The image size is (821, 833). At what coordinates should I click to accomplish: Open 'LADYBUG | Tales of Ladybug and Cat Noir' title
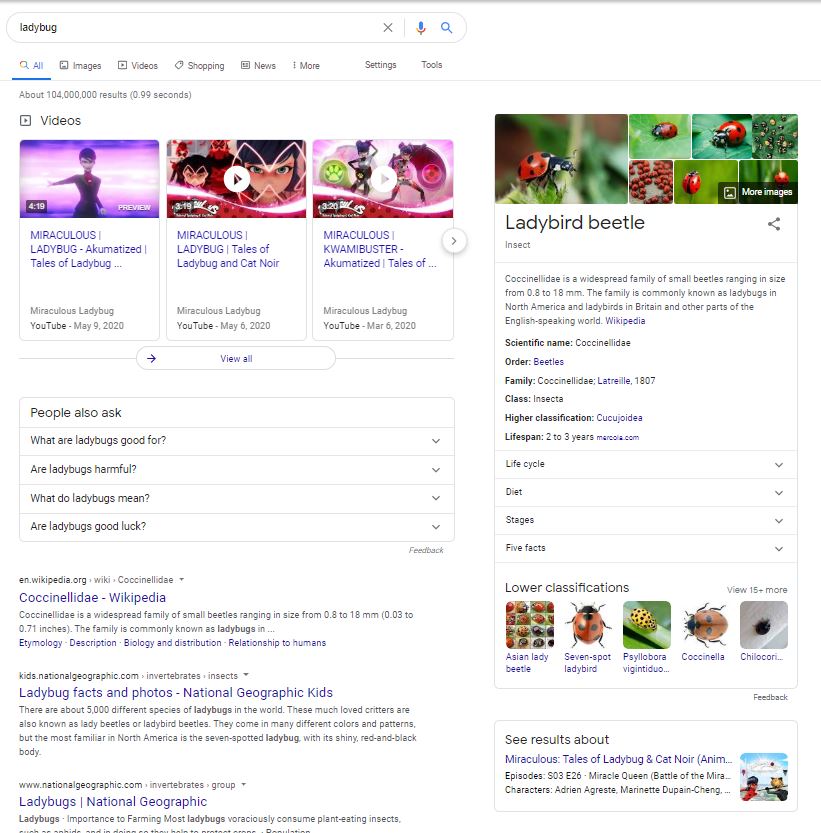pyautogui.click(x=228, y=249)
